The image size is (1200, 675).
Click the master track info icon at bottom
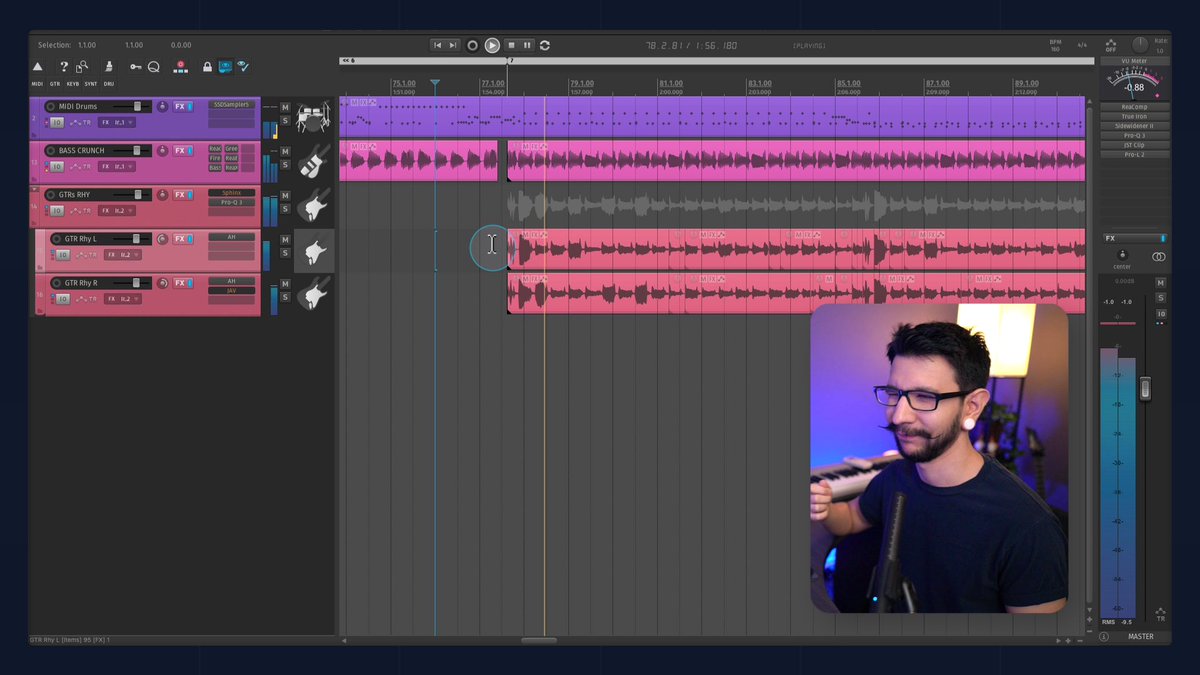pos(1104,636)
